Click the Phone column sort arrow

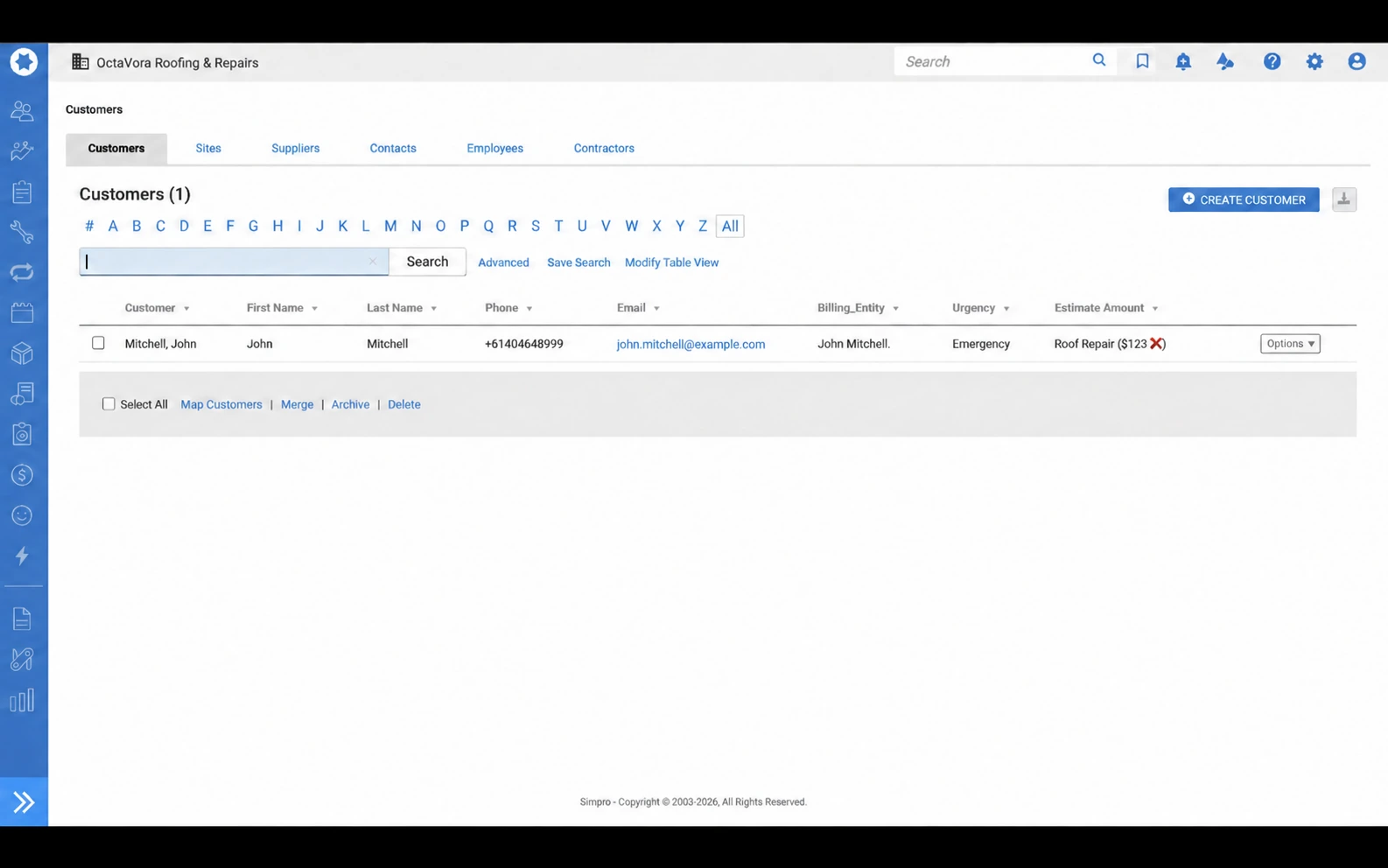tap(529, 309)
